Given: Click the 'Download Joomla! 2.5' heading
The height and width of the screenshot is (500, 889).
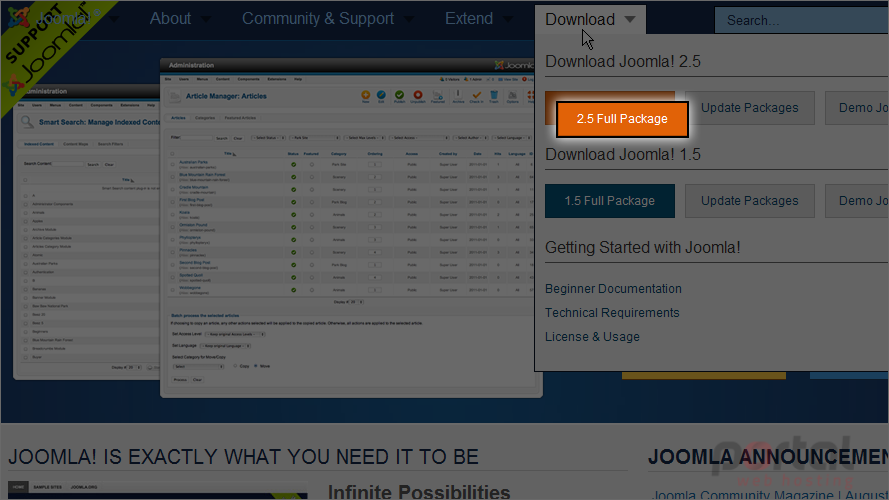Looking at the screenshot, I should coord(623,61).
